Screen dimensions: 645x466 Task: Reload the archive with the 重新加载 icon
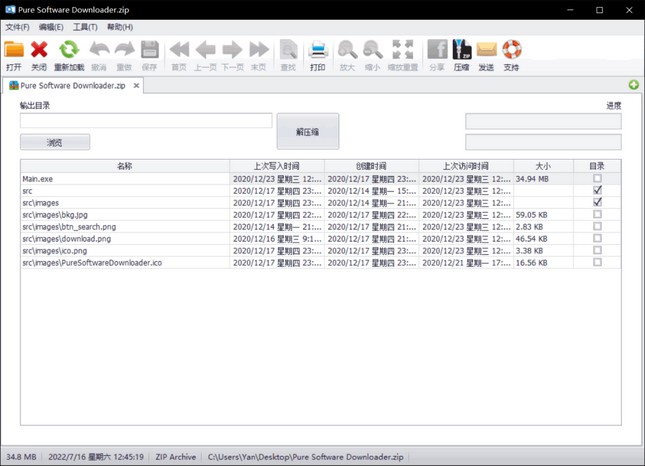point(69,50)
